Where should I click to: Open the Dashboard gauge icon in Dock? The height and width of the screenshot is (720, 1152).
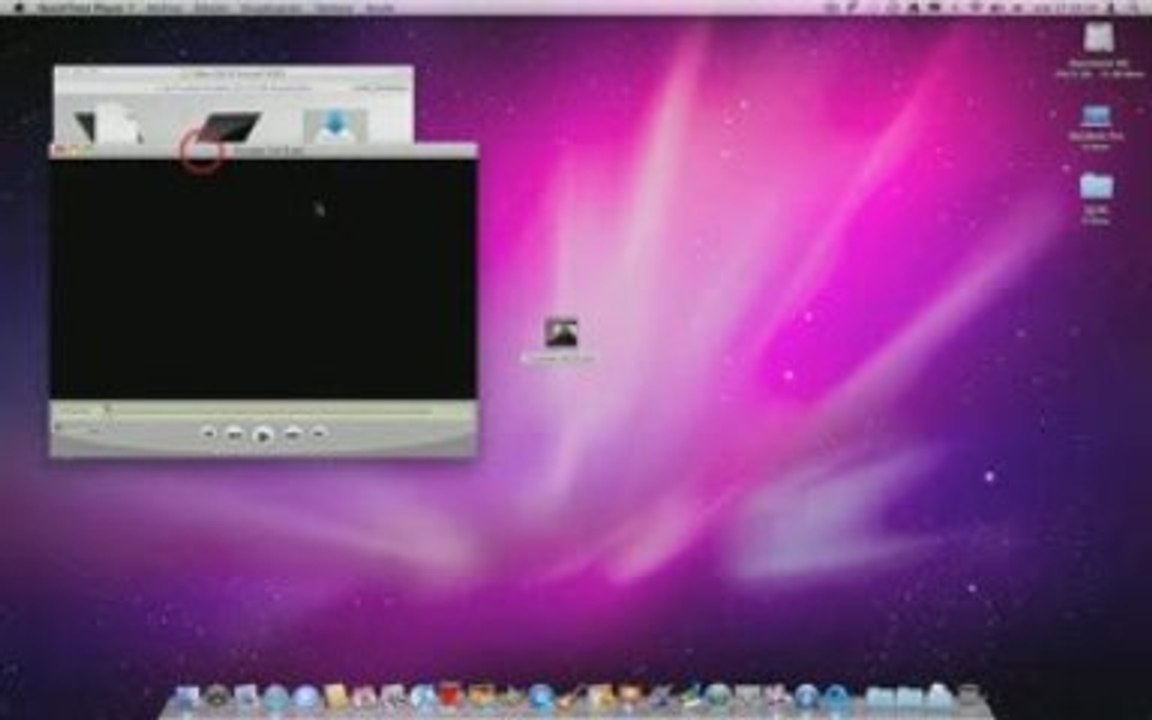click(x=216, y=697)
